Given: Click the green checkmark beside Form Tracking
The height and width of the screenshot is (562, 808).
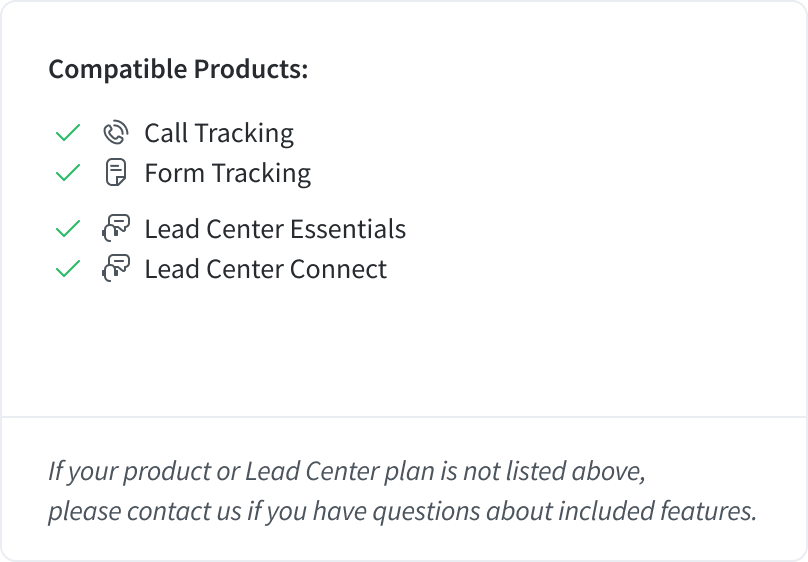Looking at the screenshot, I should pos(68,173).
